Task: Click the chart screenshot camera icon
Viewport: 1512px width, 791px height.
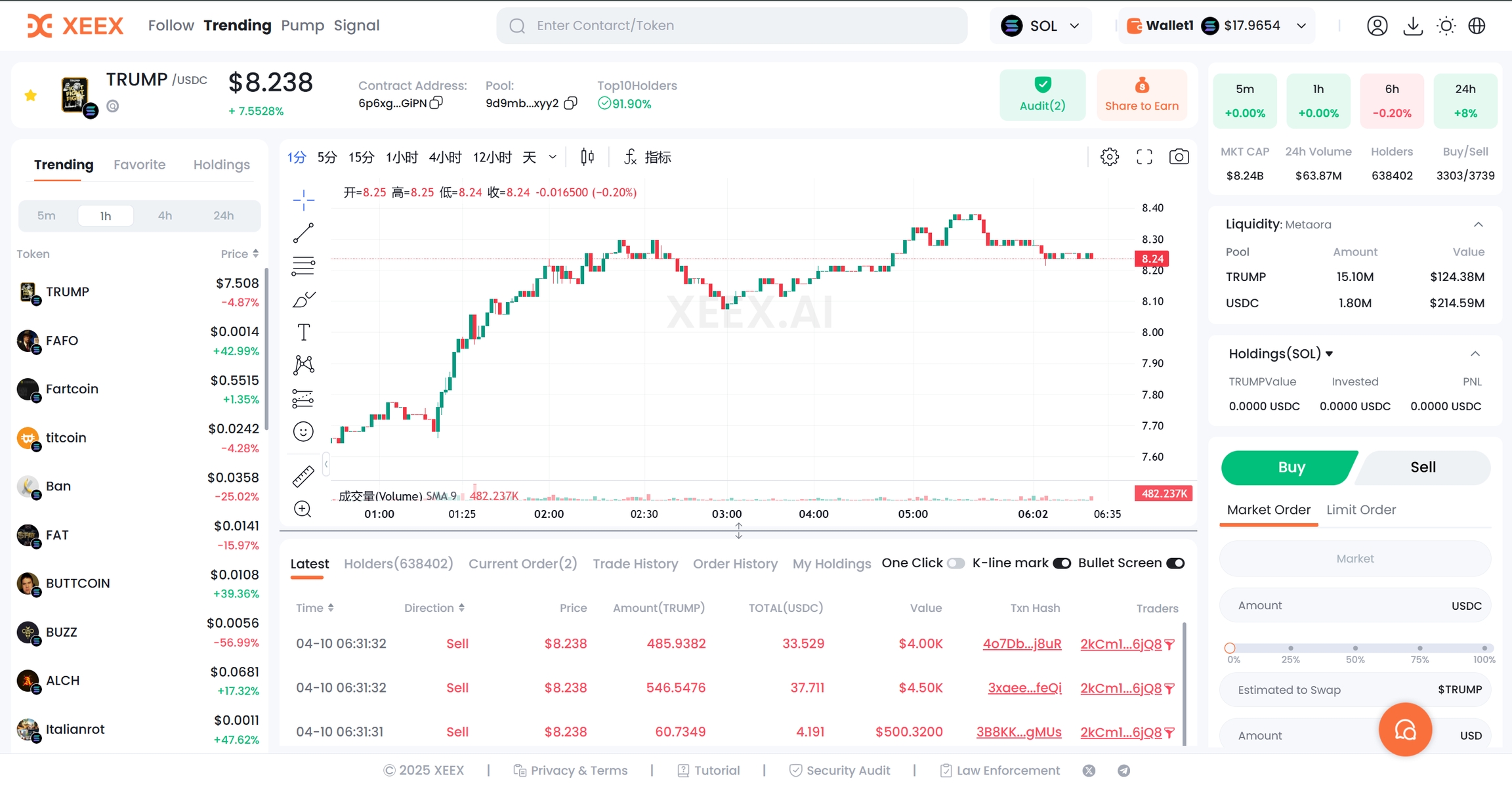Action: coord(1179,157)
